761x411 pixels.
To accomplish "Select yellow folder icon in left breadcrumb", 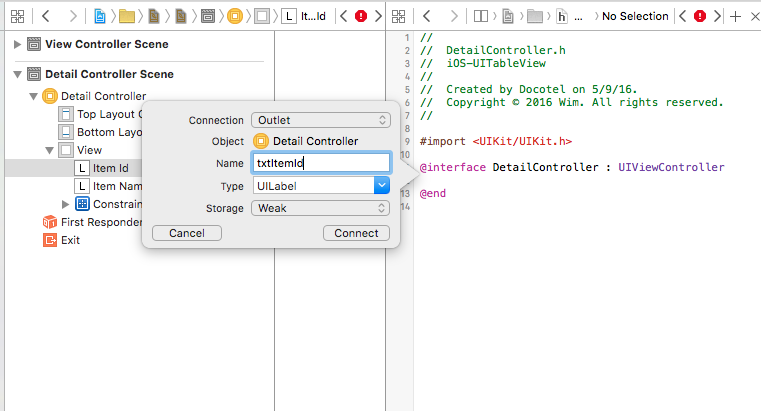I will coord(127,16).
